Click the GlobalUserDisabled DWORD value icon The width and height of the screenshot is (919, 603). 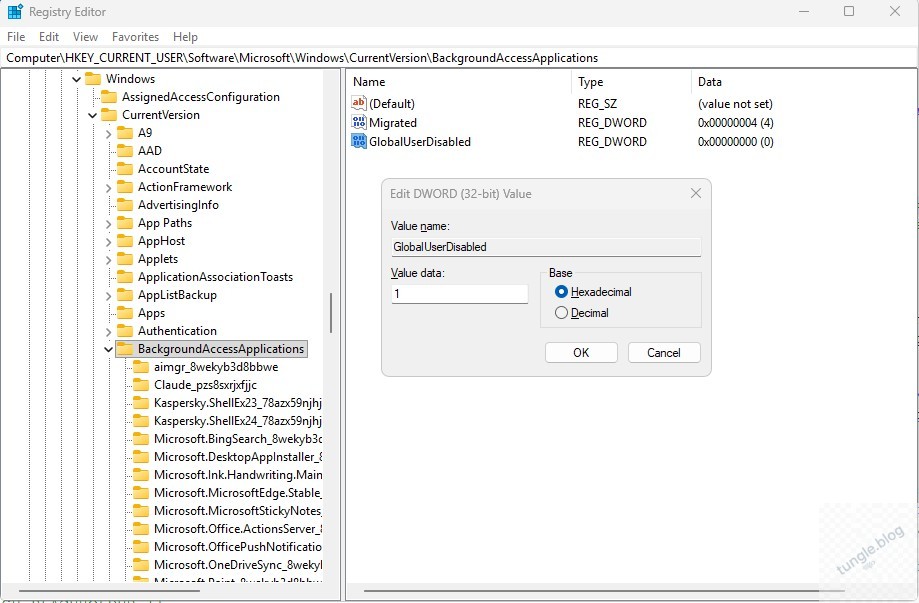[x=359, y=141]
